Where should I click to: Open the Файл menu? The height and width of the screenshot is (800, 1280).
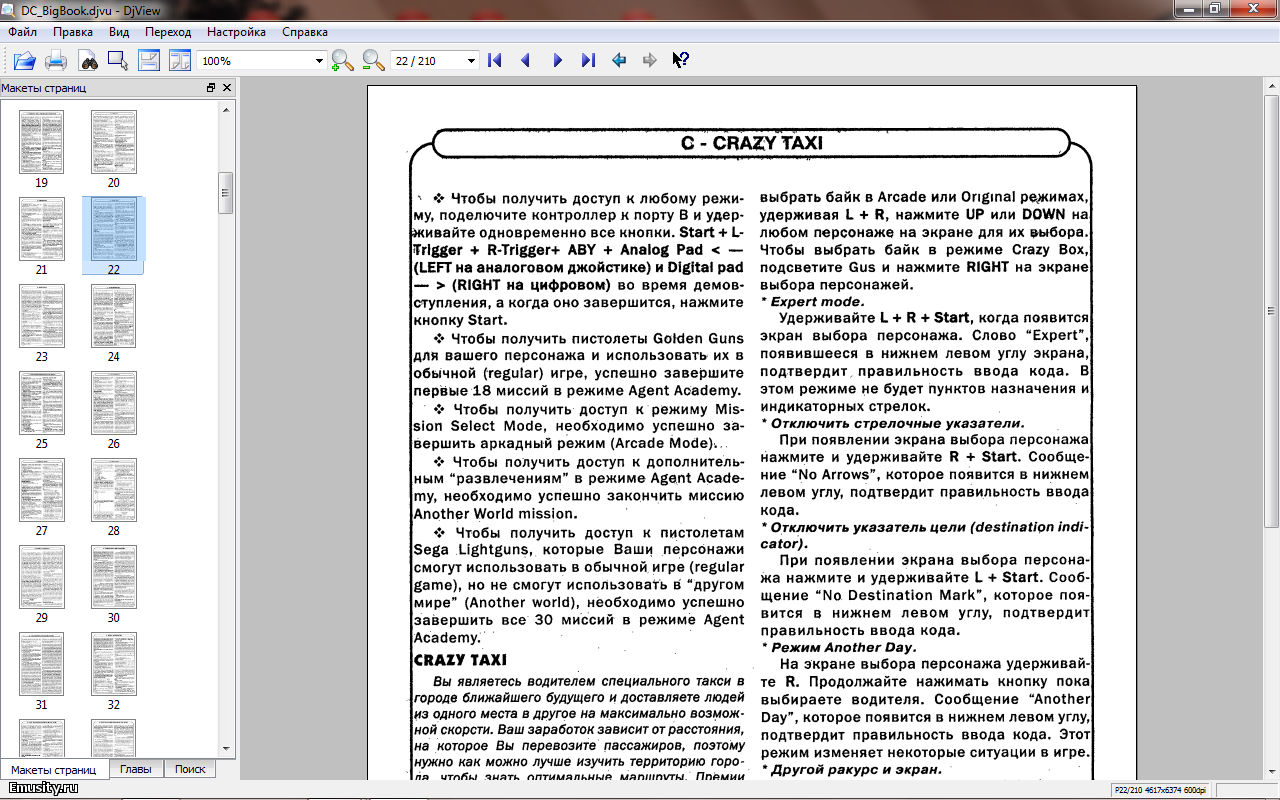22,32
